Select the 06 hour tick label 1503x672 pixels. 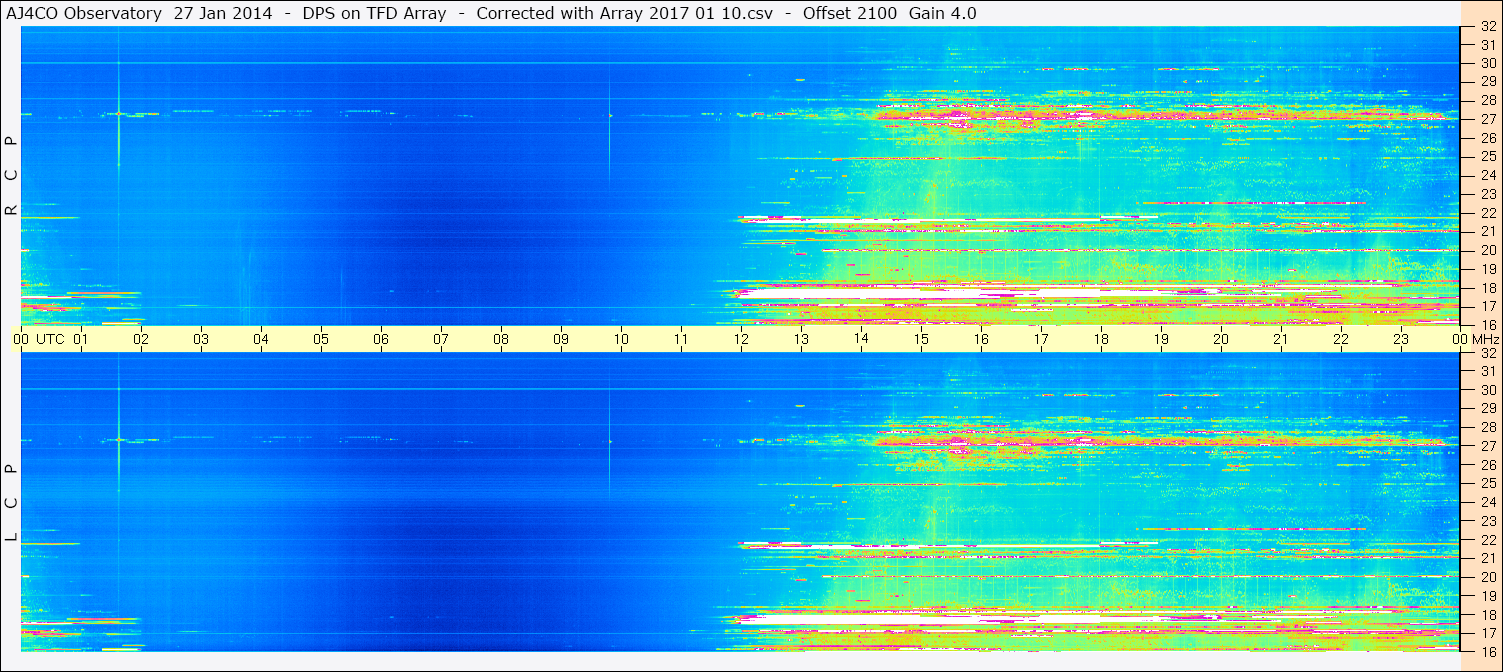point(381,339)
